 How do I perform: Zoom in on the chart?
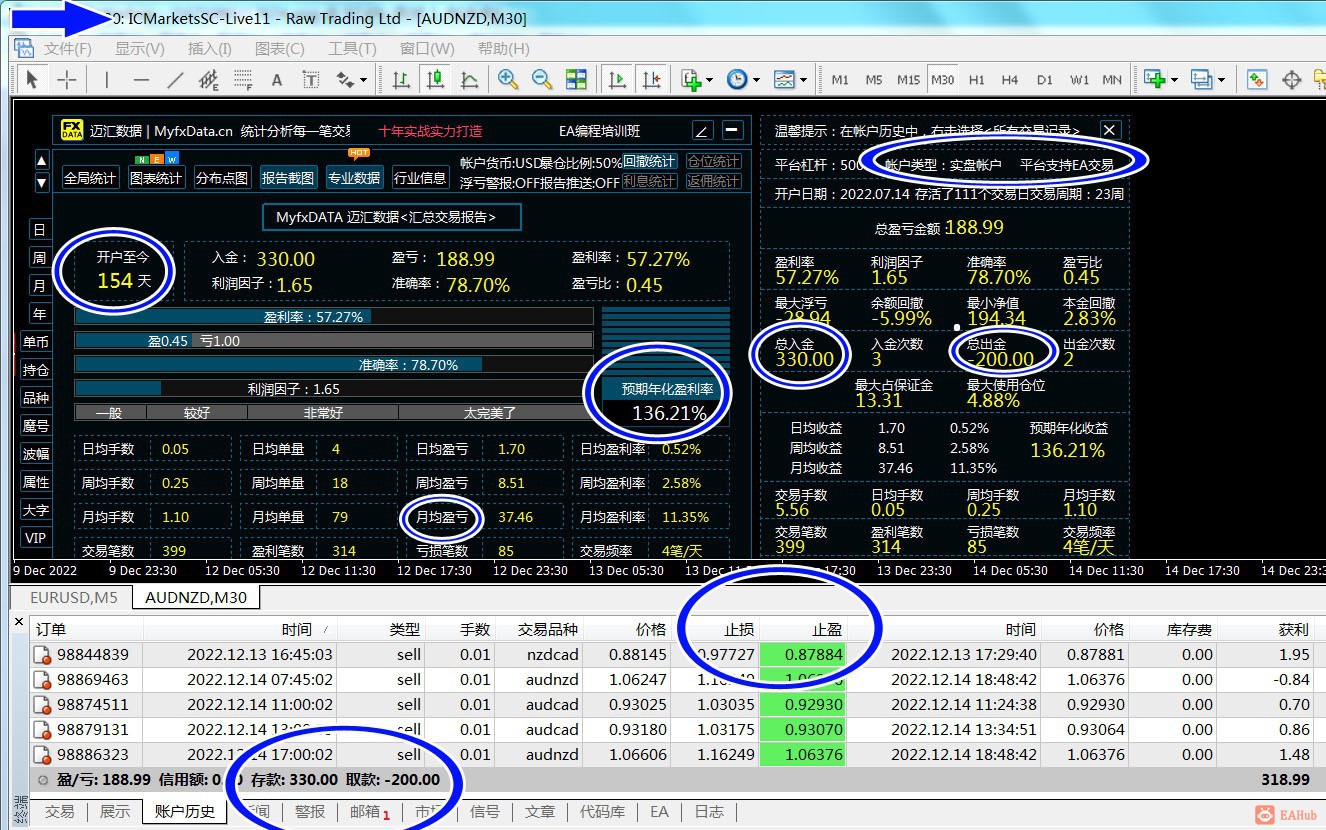(x=508, y=80)
